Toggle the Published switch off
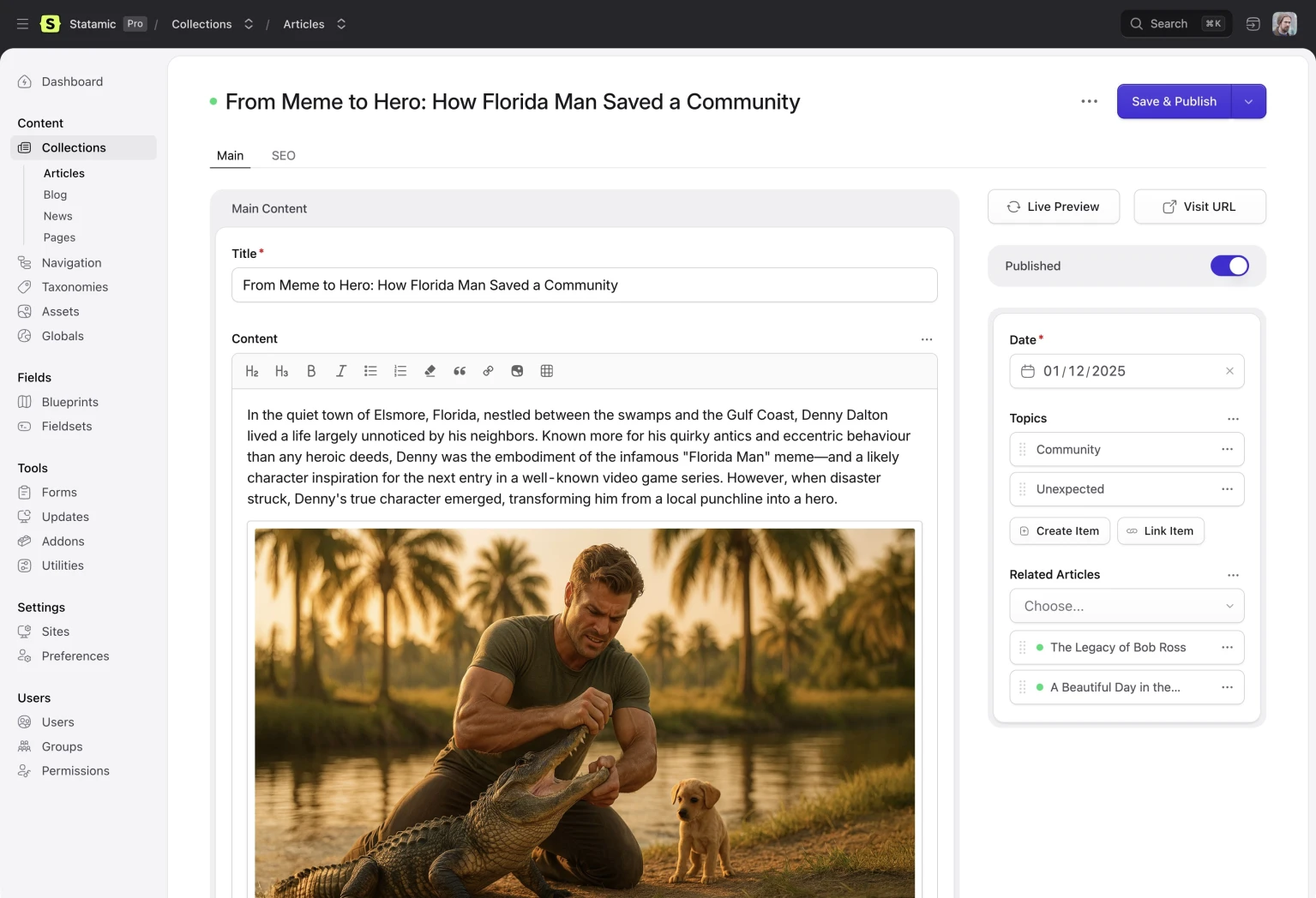The image size is (1316, 898). click(x=1229, y=266)
